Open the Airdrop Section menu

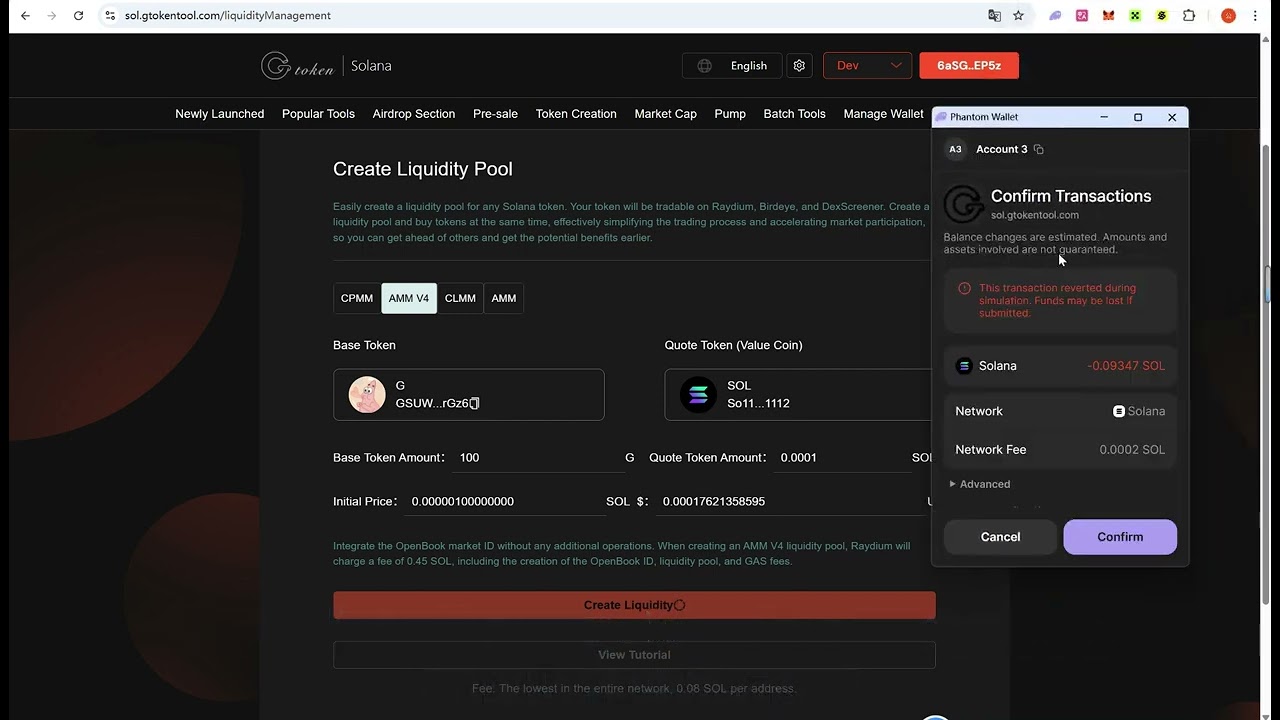click(414, 114)
